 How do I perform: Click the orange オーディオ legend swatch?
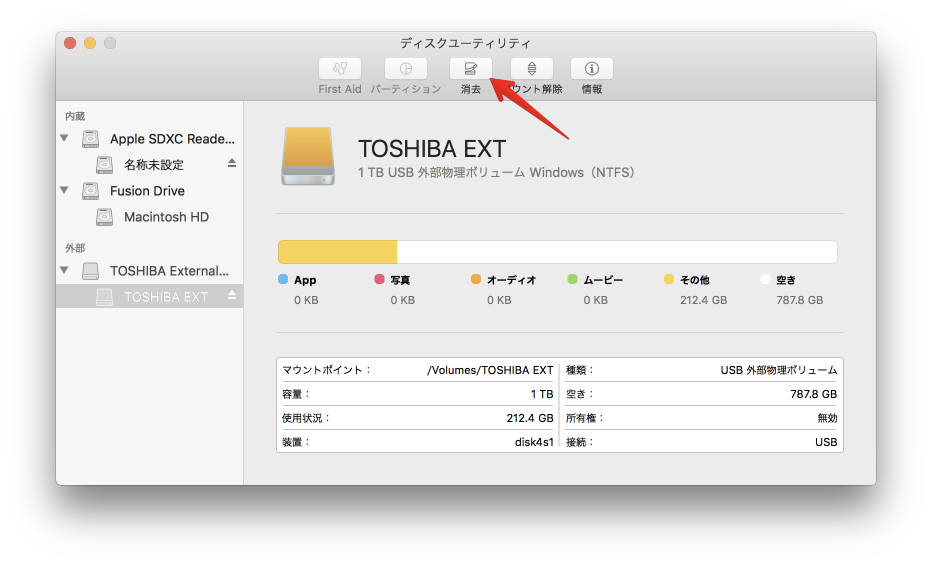click(476, 279)
